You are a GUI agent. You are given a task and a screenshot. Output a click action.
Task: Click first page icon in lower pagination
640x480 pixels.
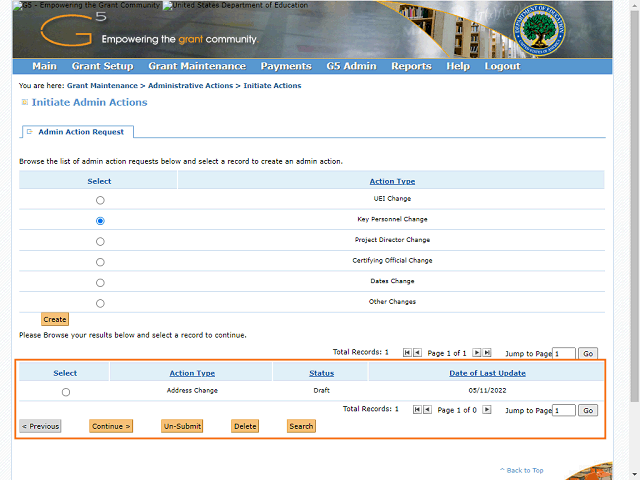(417, 410)
